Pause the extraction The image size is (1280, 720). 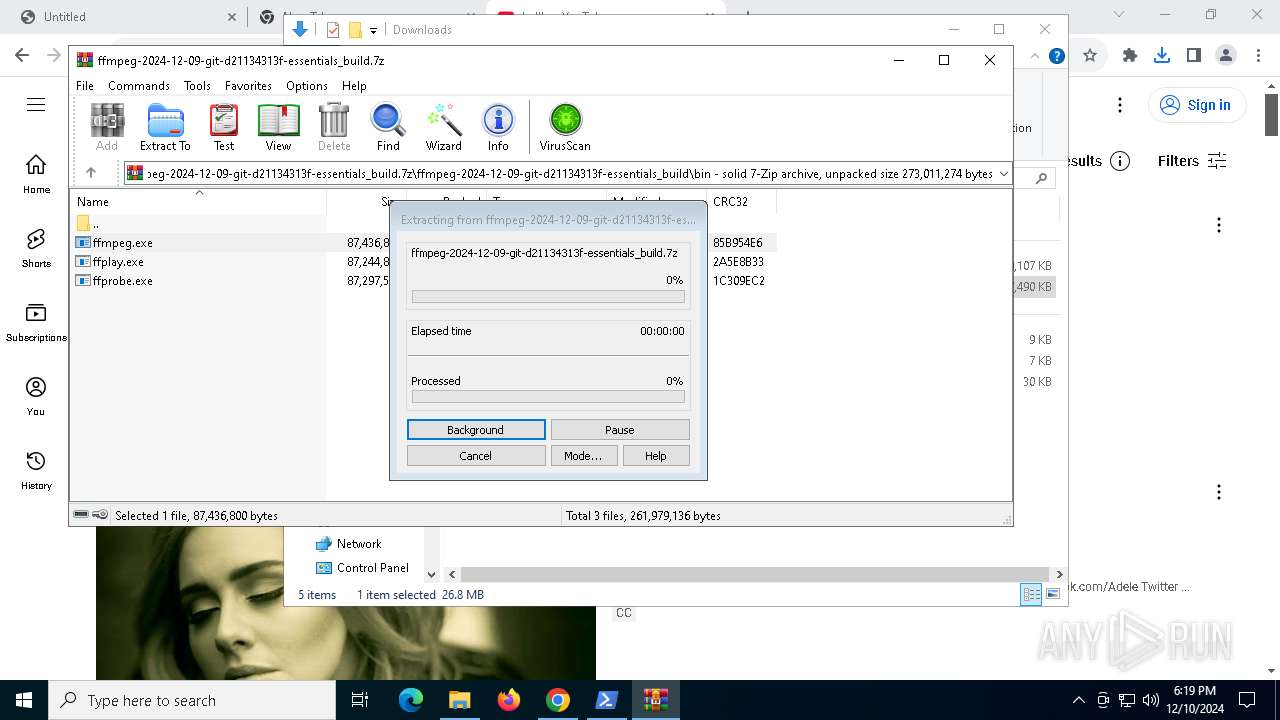pos(620,430)
